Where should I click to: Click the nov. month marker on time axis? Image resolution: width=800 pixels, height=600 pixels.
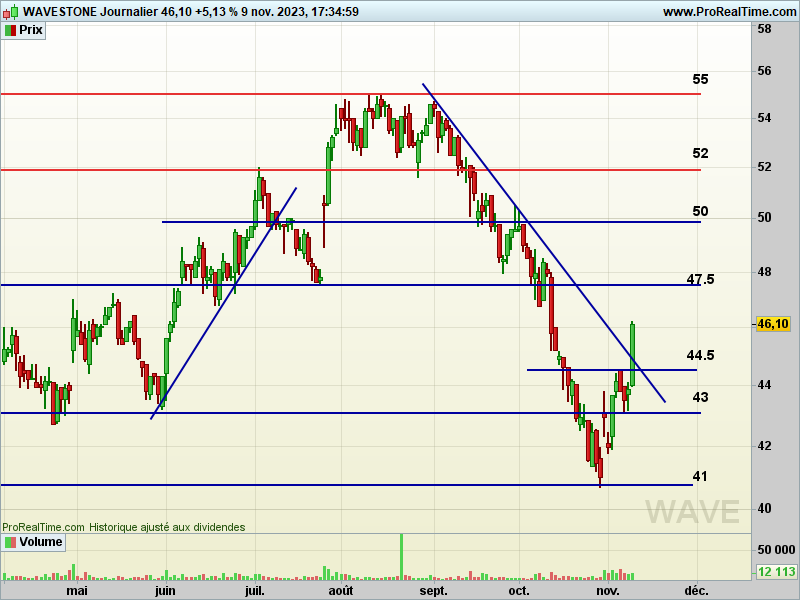pyautogui.click(x=607, y=591)
